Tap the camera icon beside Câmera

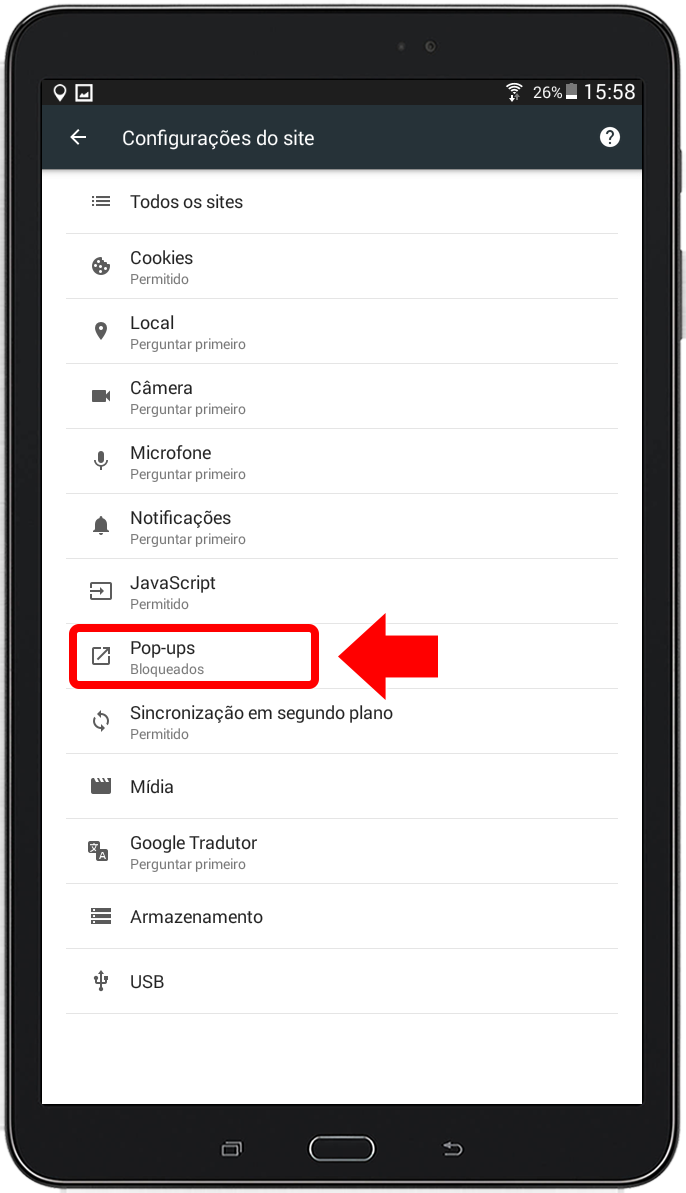tap(100, 396)
